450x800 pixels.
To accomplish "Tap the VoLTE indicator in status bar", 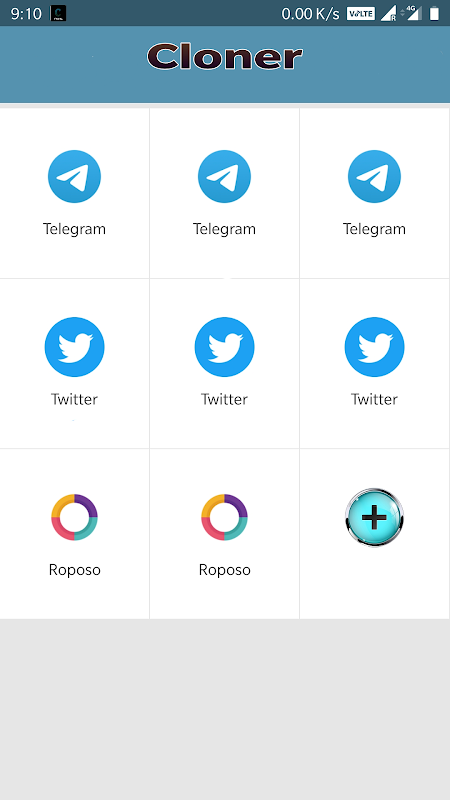I will [361, 14].
